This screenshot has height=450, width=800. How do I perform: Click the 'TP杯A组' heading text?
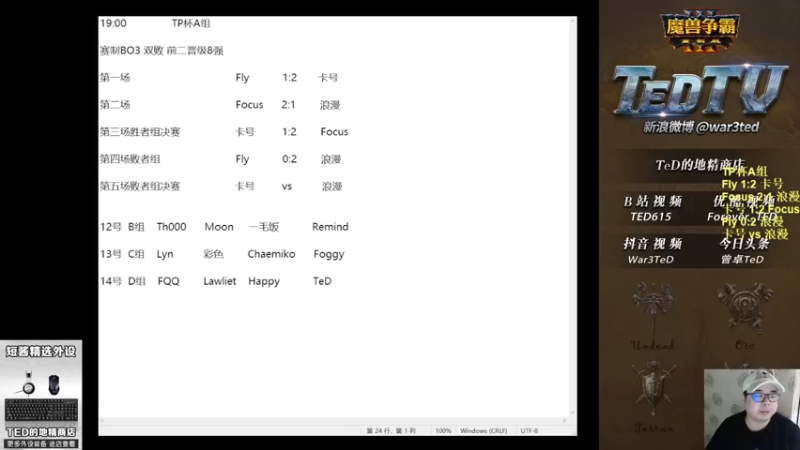click(x=191, y=23)
